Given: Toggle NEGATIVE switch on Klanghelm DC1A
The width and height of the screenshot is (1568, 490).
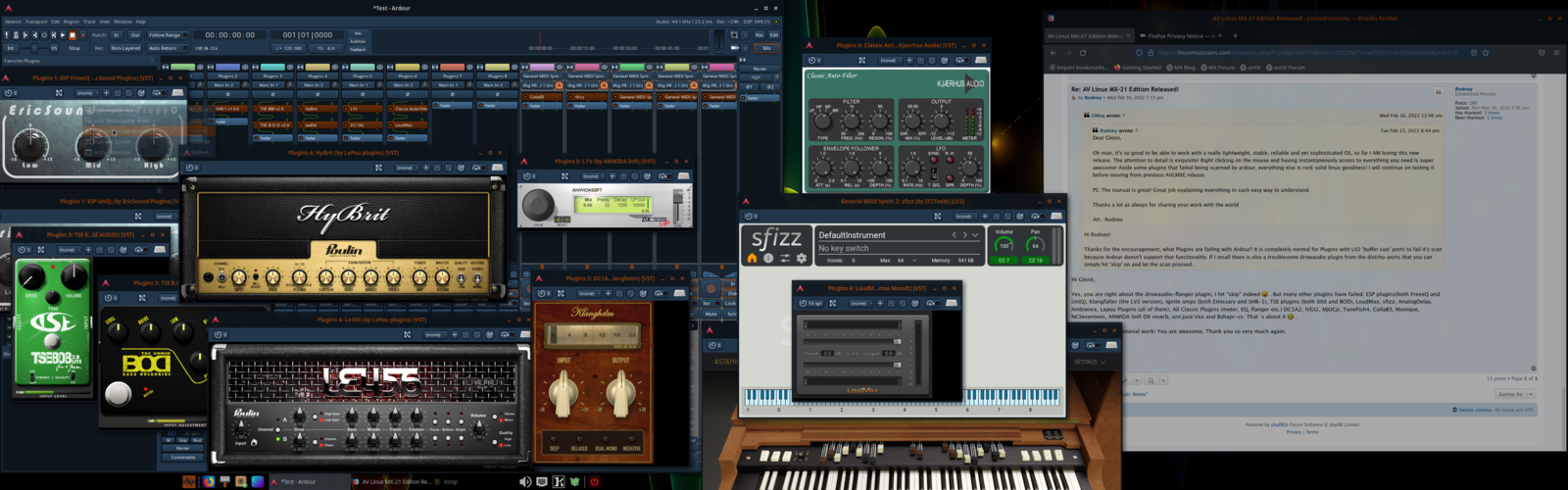Looking at the screenshot, I should pyautogui.click(x=632, y=438).
